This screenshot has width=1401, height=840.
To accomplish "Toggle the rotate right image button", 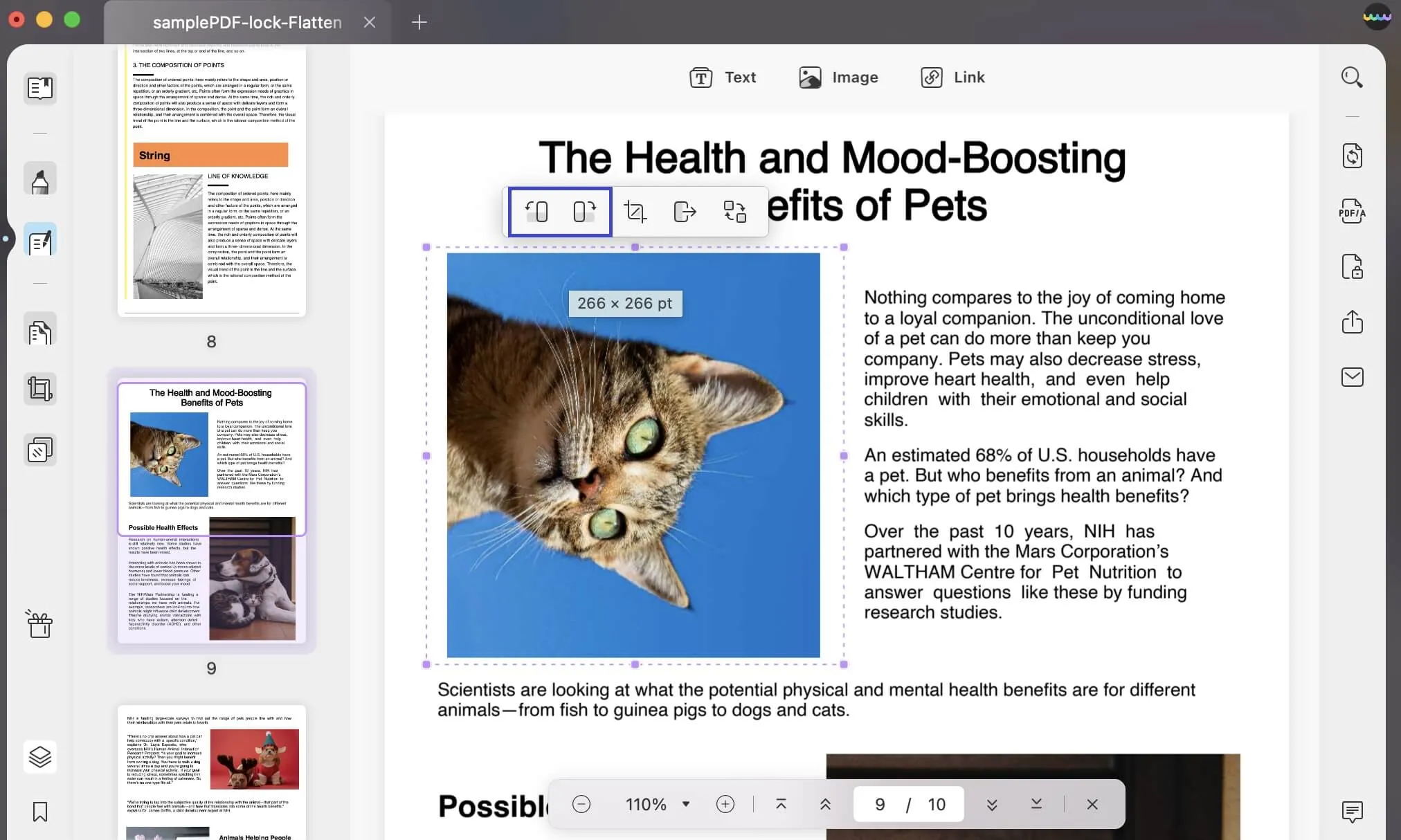I will [585, 211].
